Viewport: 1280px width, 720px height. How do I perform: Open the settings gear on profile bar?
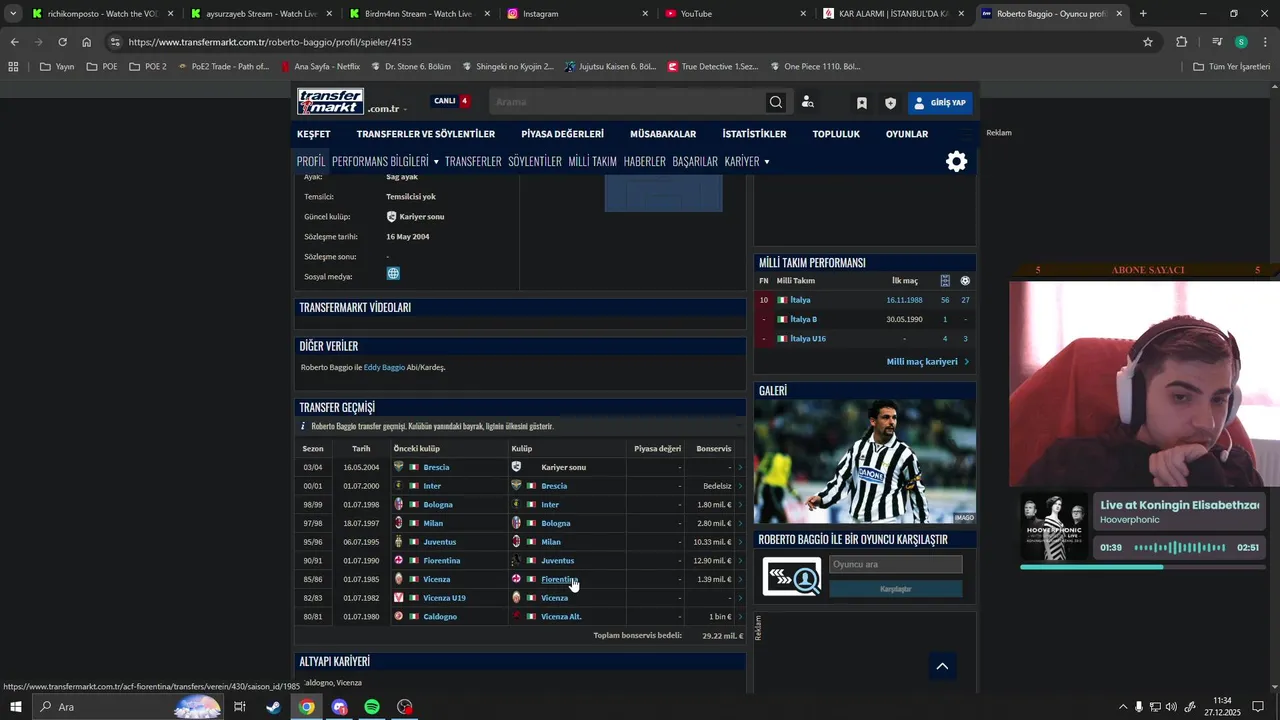click(x=957, y=161)
